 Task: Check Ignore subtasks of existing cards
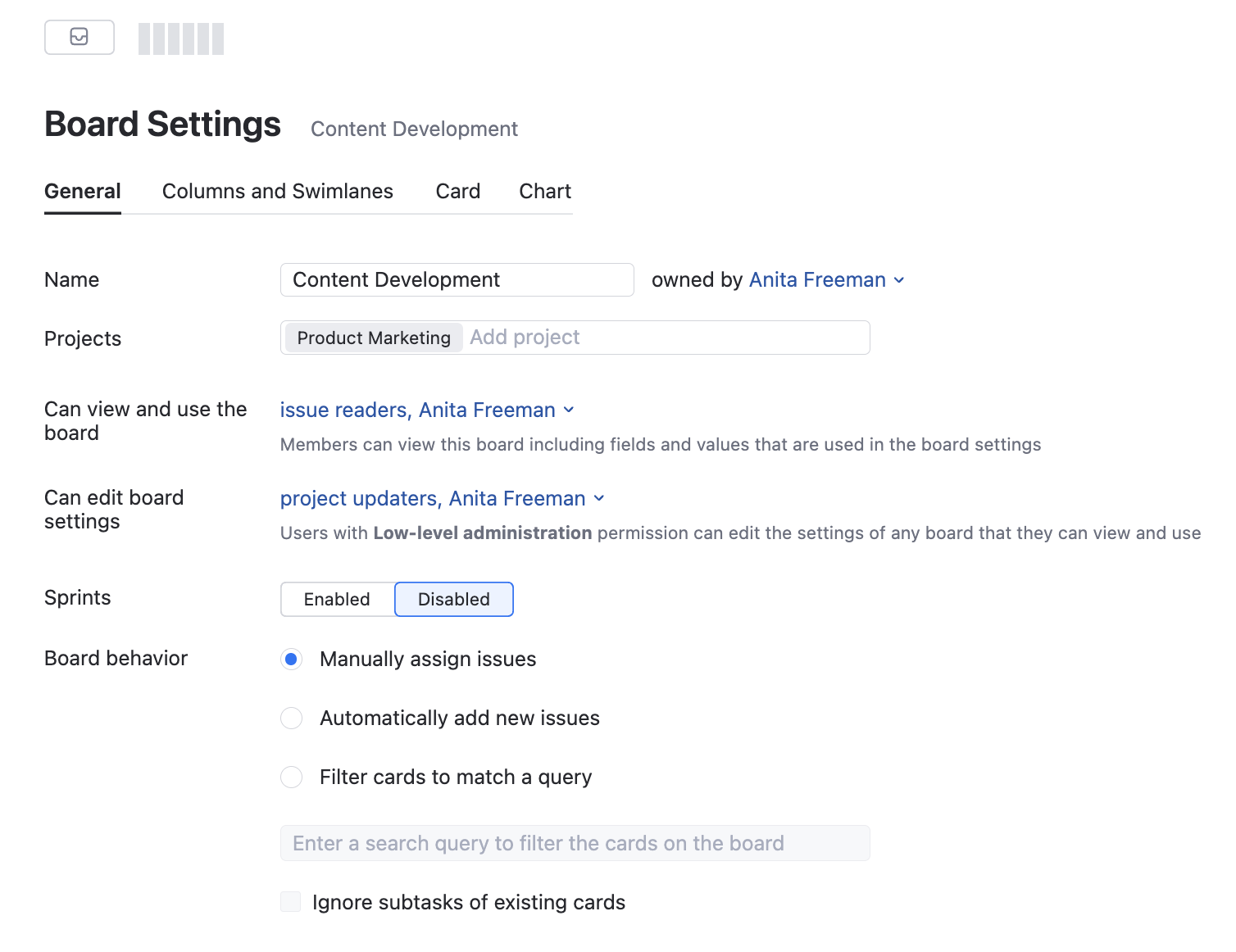(x=291, y=902)
